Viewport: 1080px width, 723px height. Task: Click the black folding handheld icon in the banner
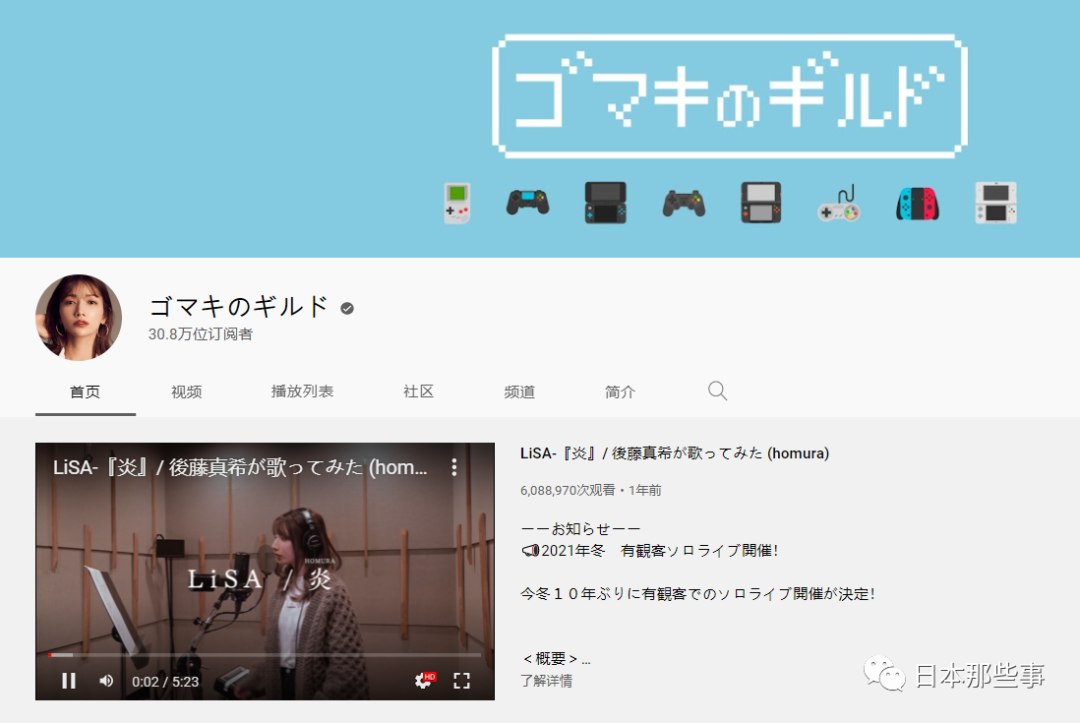pyautogui.click(x=605, y=203)
